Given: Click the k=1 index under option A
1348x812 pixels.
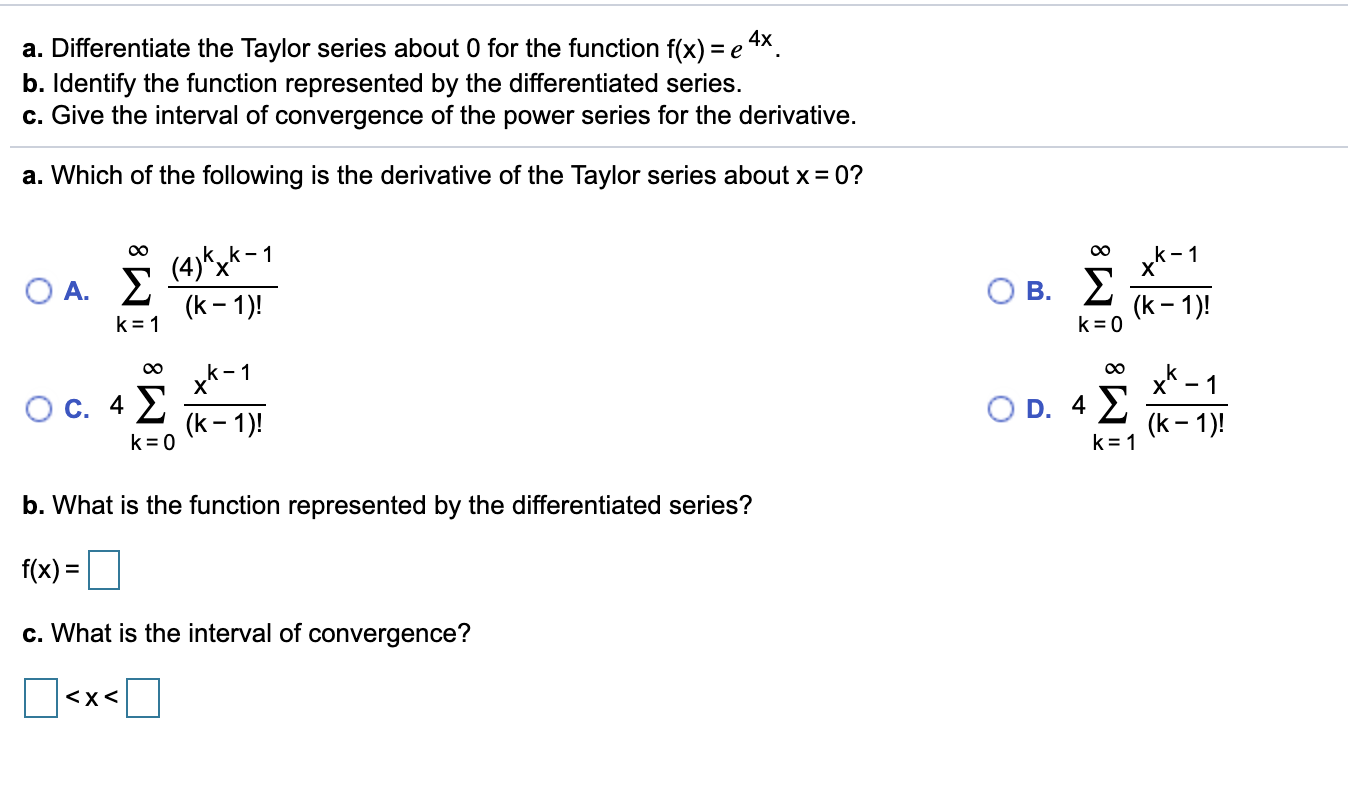Looking at the screenshot, I should coord(138,322).
